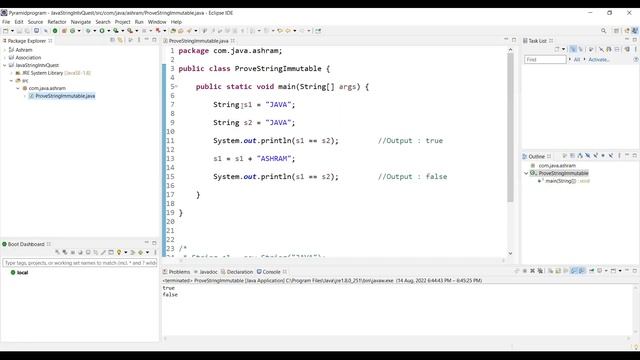Click Pin Console icon in Console toolbar

click(591, 271)
